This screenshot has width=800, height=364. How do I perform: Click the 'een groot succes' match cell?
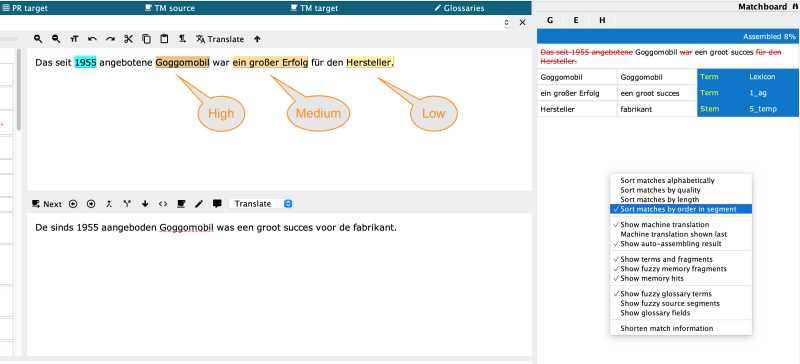(x=657, y=93)
